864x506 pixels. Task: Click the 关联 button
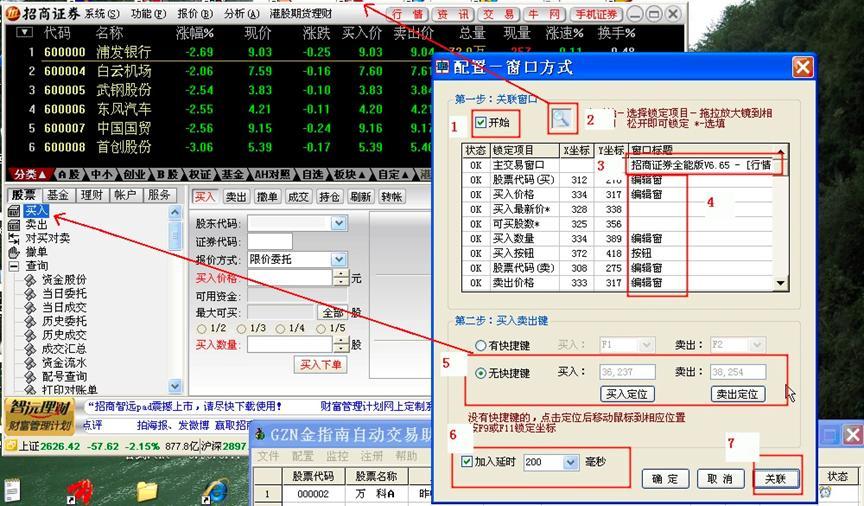(x=775, y=478)
